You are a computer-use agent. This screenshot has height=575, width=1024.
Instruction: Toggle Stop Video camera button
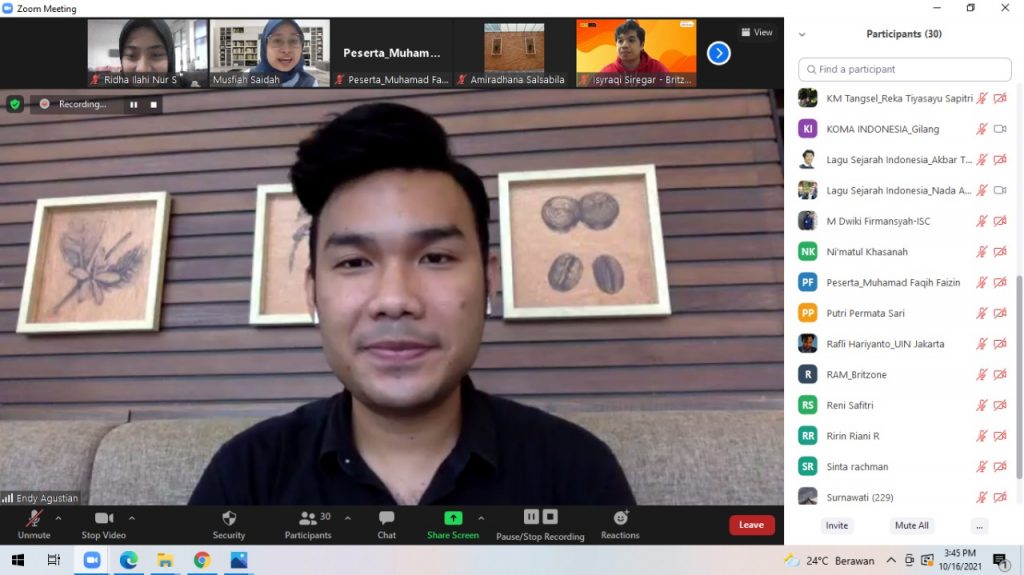point(104,519)
